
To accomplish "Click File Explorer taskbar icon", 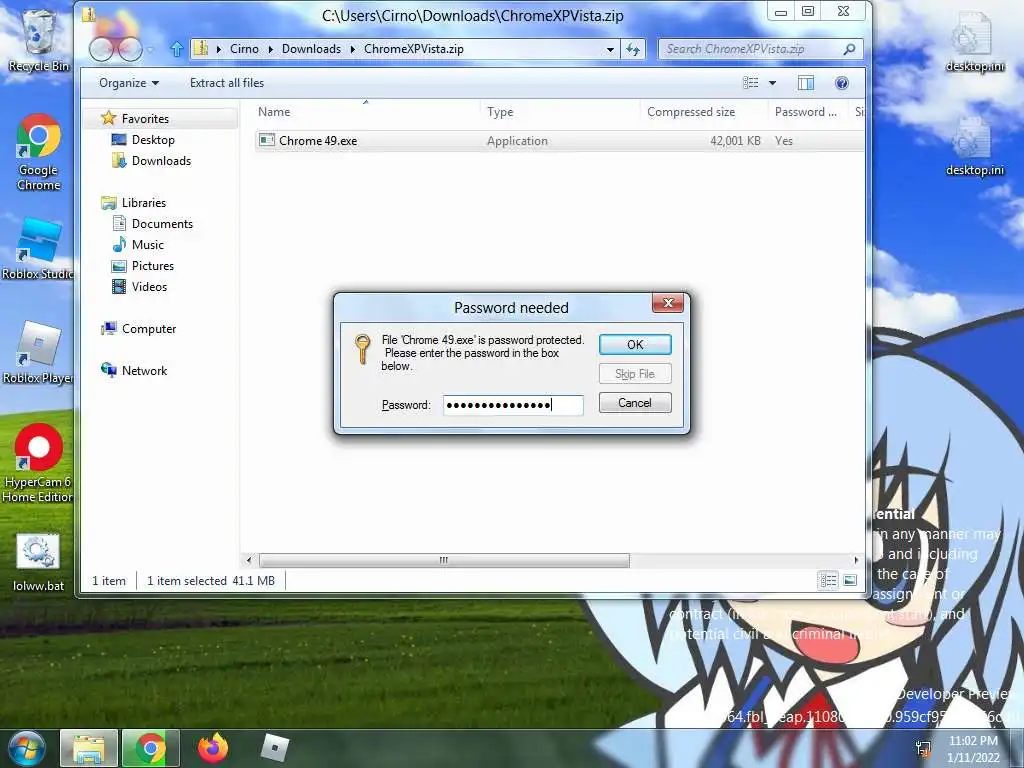I will point(89,748).
